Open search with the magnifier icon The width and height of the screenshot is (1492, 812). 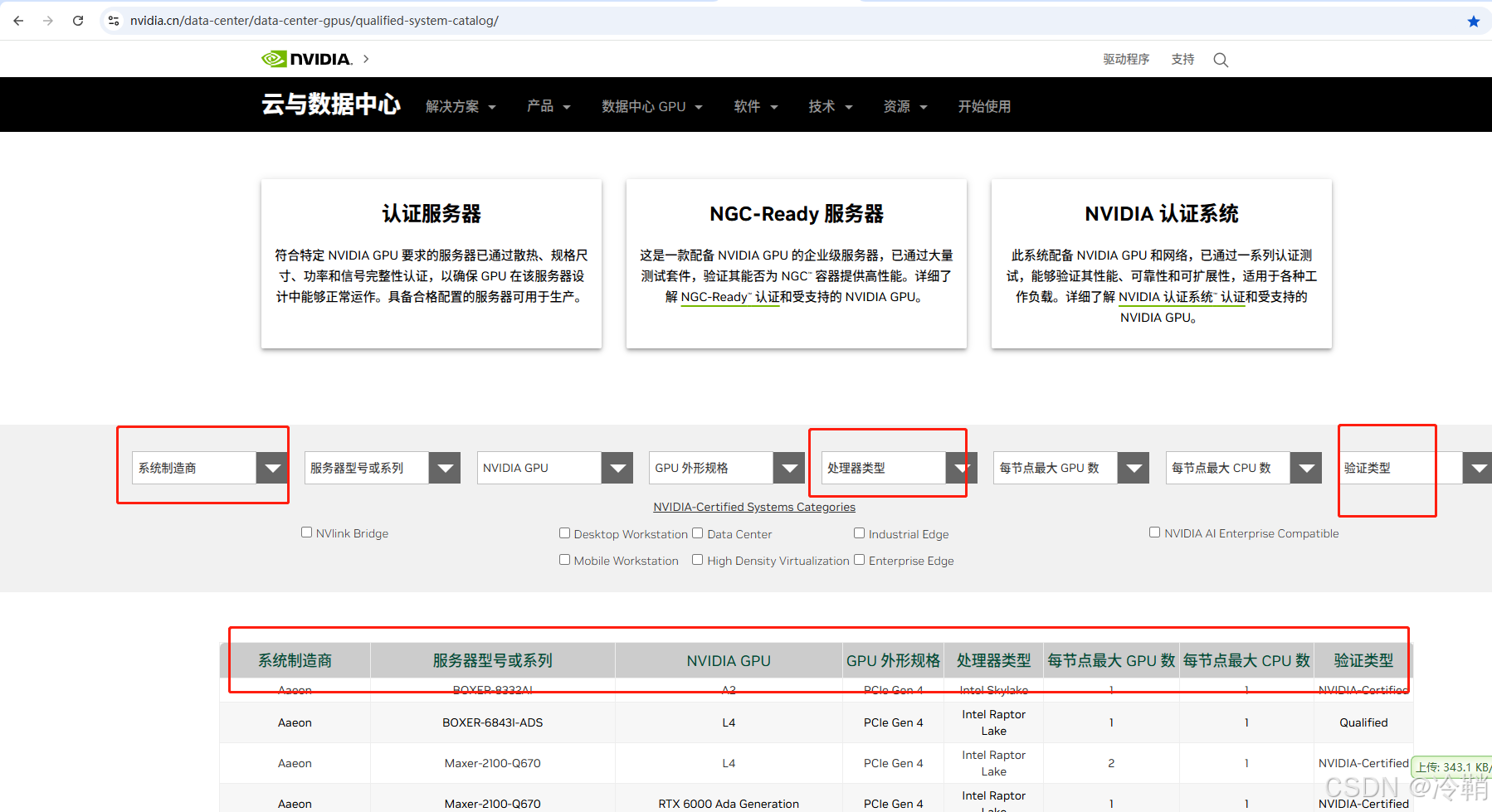(x=1221, y=60)
